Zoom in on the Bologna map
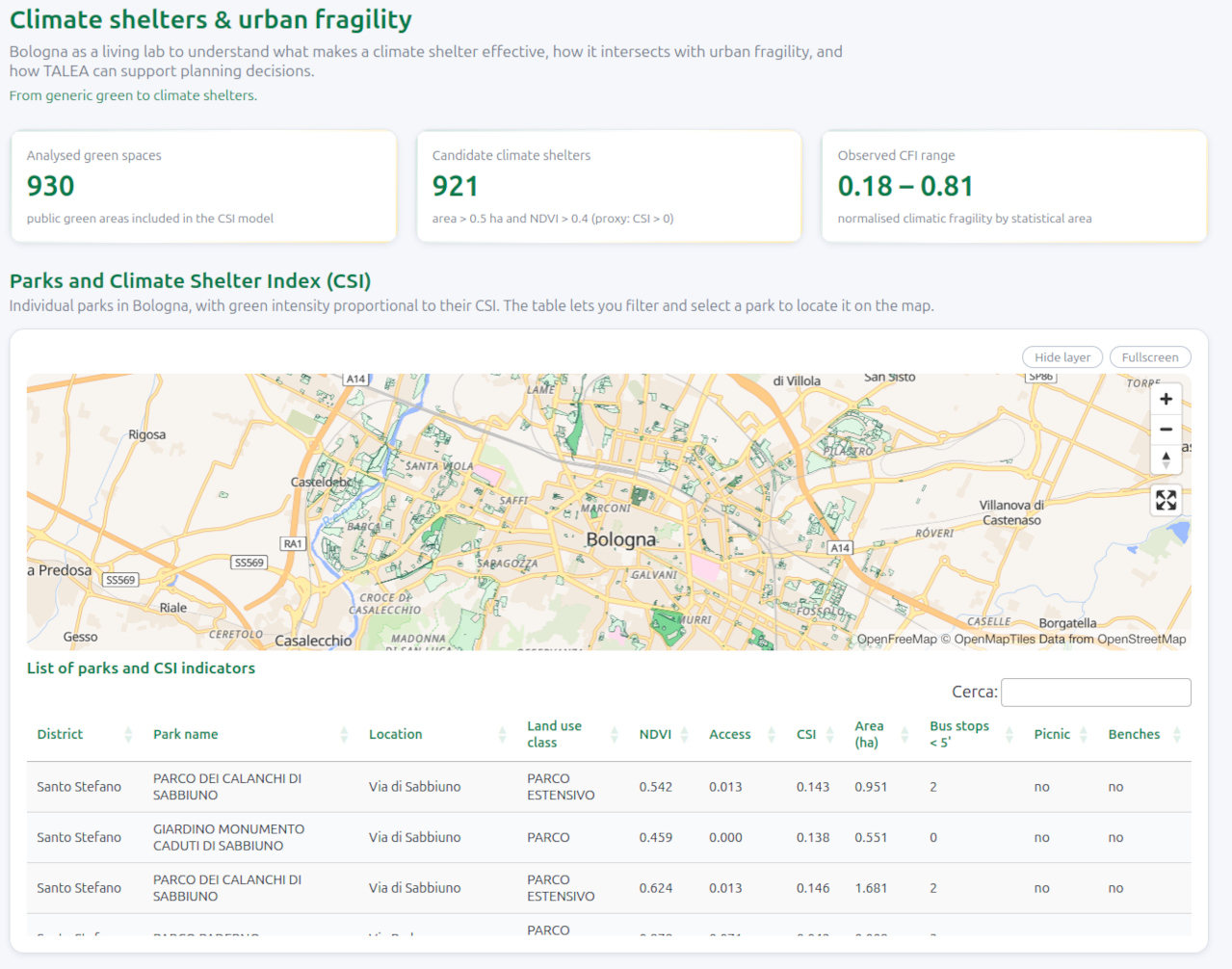Screen dimensions: 1232x969 (x=1166, y=399)
